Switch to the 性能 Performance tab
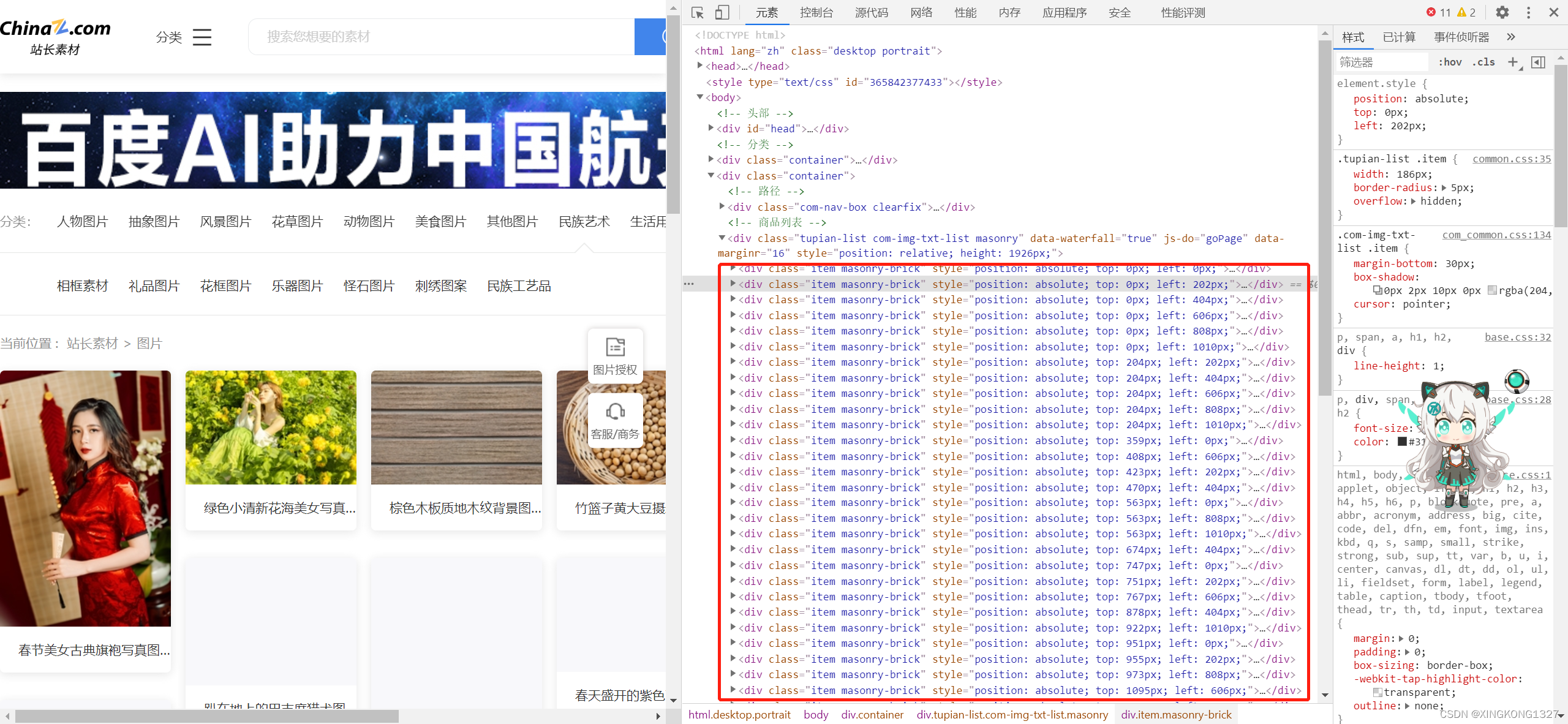This screenshot has height=724, width=1568. pos(965,12)
